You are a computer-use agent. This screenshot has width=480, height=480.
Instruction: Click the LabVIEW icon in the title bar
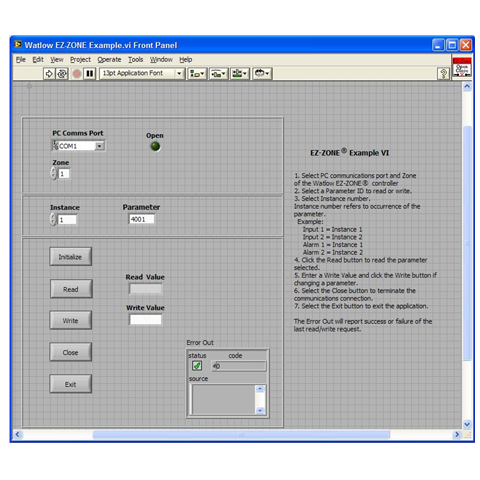coord(18,44)
